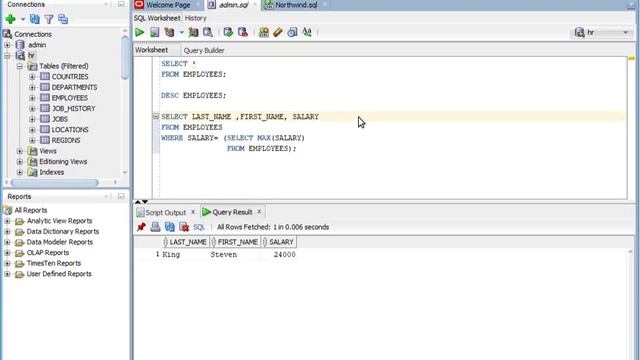Close the Query Result tab
Screen dimensions: 640x360
(259, 212)
